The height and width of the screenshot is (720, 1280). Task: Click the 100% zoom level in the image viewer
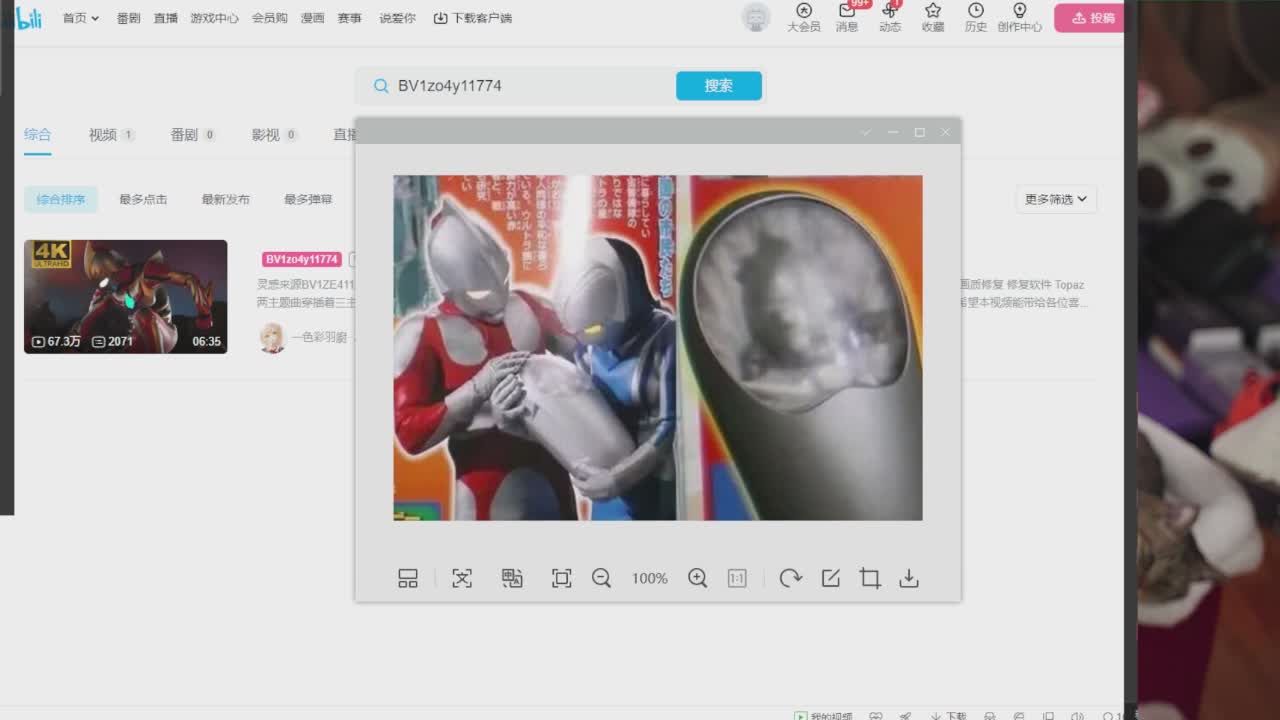650,578
